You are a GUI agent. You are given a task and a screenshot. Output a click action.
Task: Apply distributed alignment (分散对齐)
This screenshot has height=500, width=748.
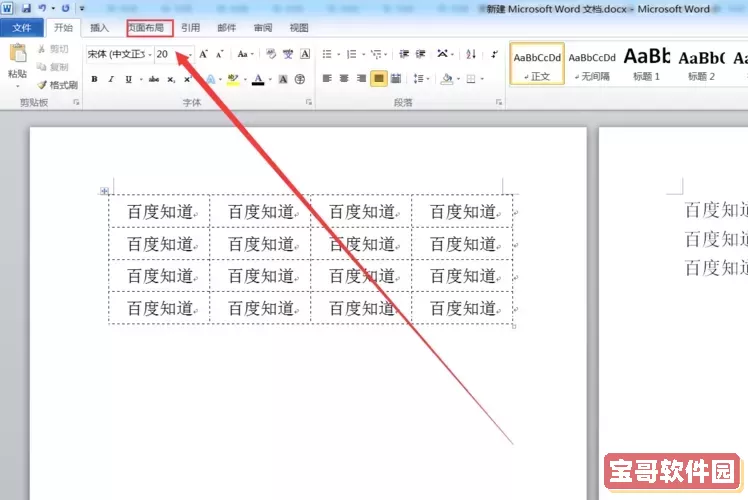tap(396, 78)
